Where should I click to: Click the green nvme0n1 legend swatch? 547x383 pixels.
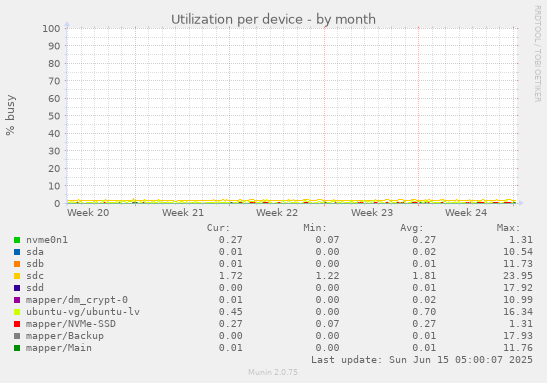(17, 240)
